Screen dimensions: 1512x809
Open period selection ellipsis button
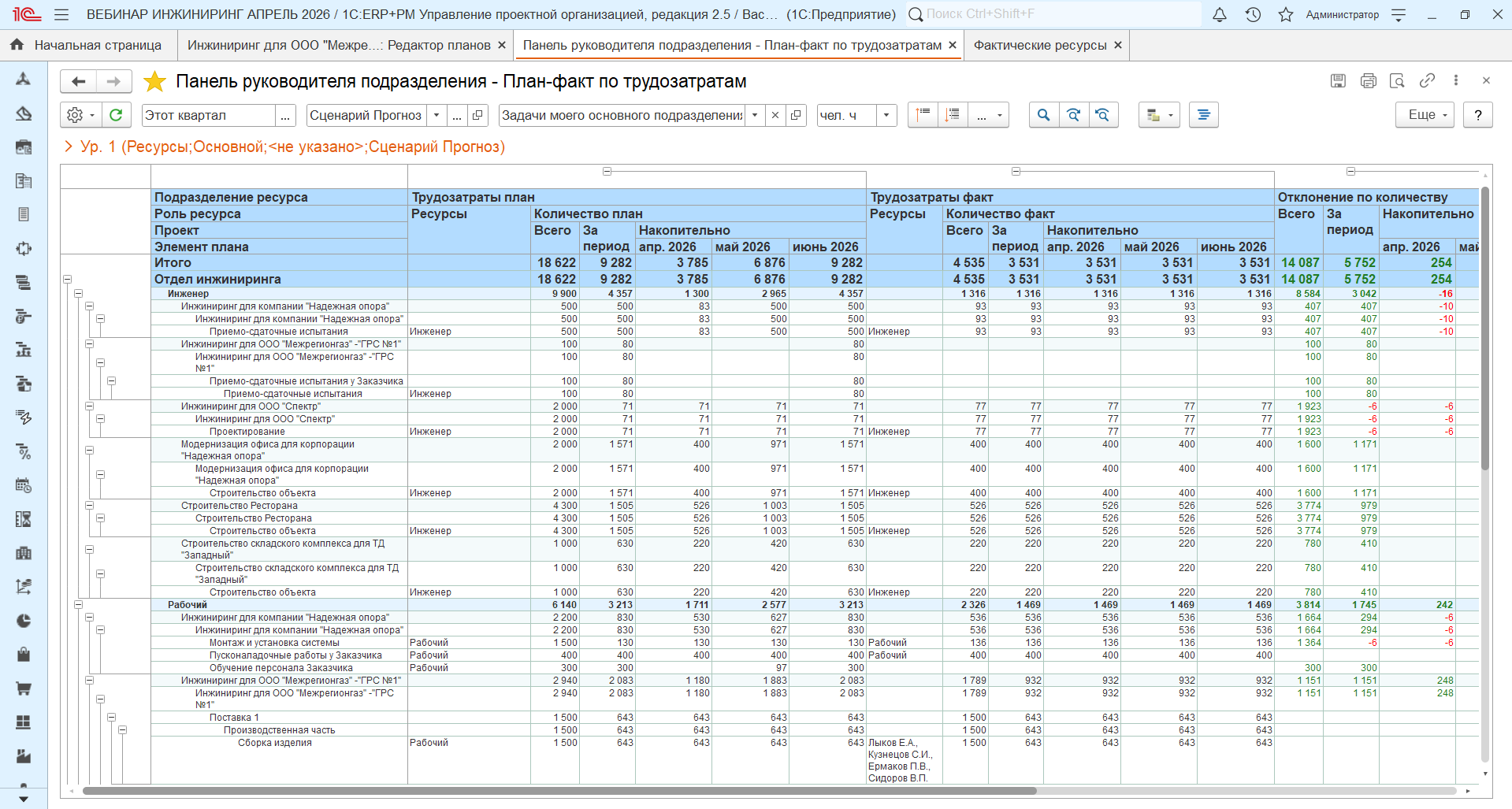point(285,115)
